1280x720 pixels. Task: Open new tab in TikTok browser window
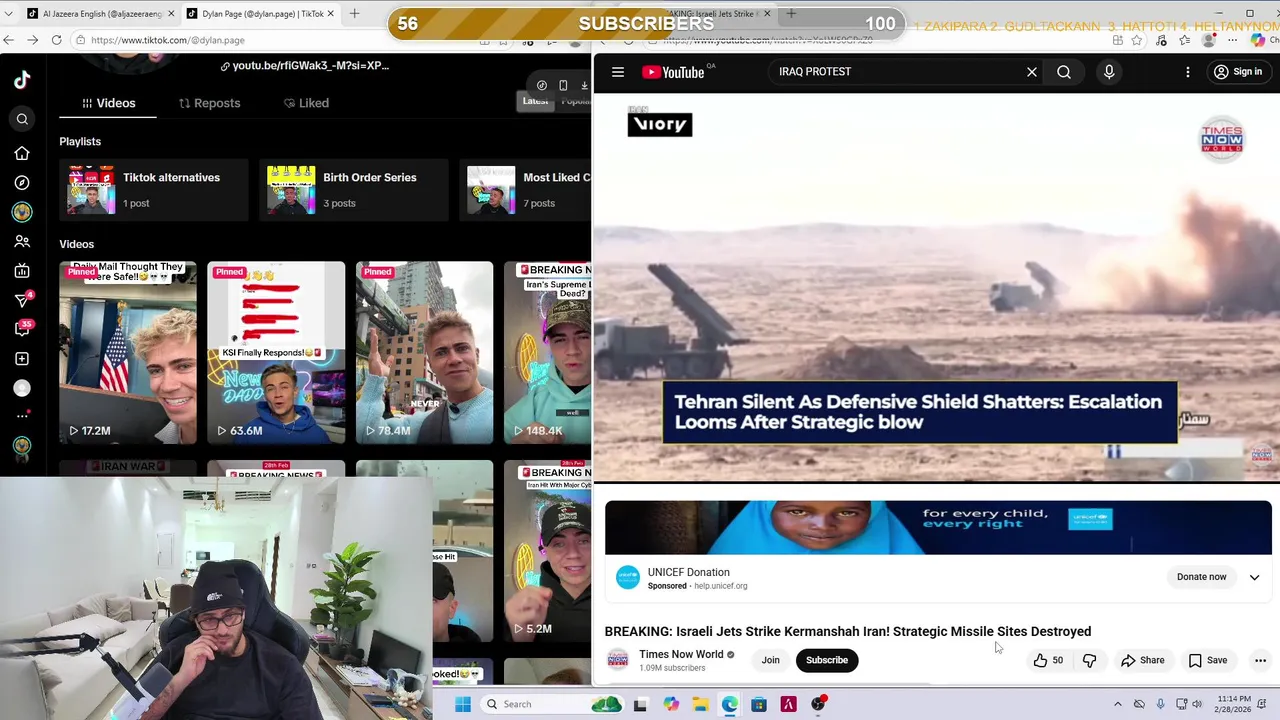(x=354, y=14)
